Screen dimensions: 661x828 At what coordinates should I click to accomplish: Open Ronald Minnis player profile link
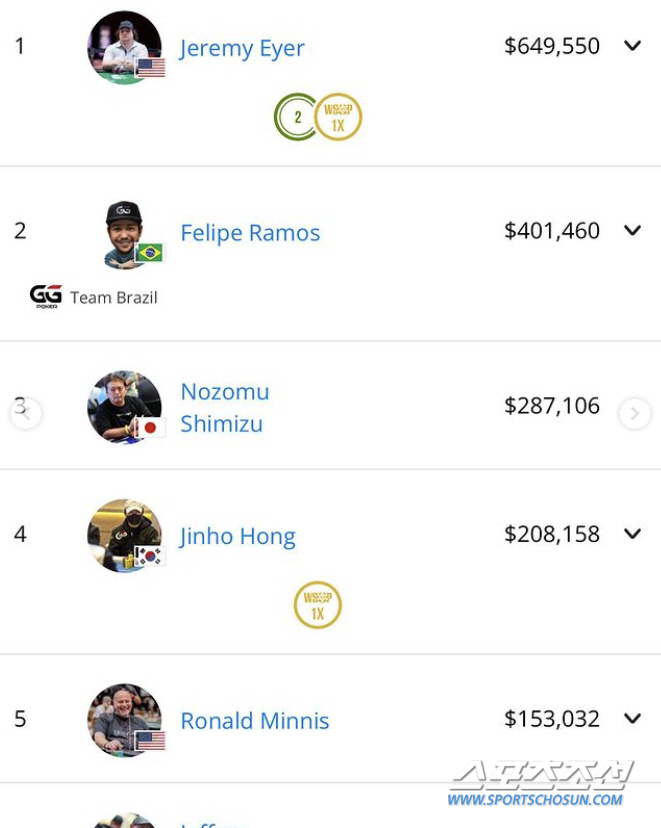255,721
